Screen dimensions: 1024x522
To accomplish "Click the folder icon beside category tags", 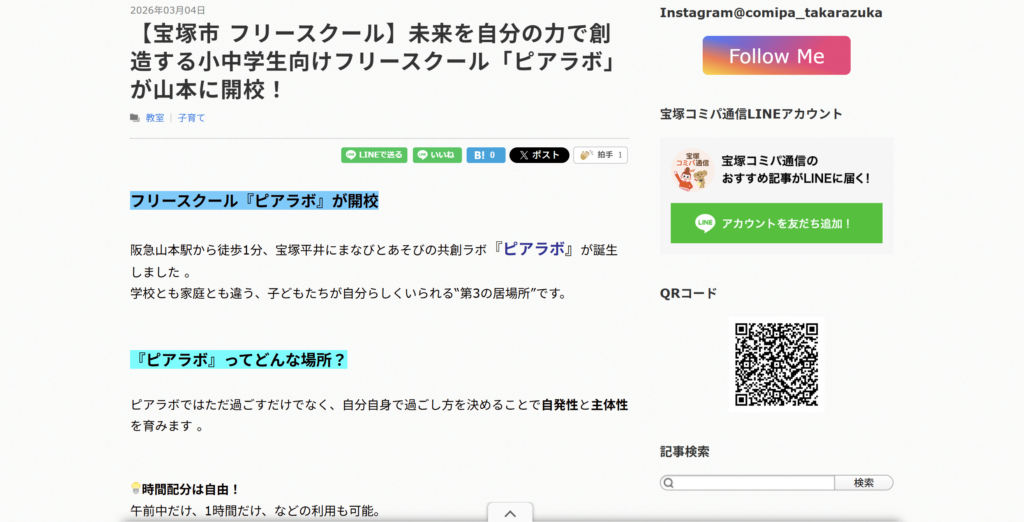I will point(135,118).
